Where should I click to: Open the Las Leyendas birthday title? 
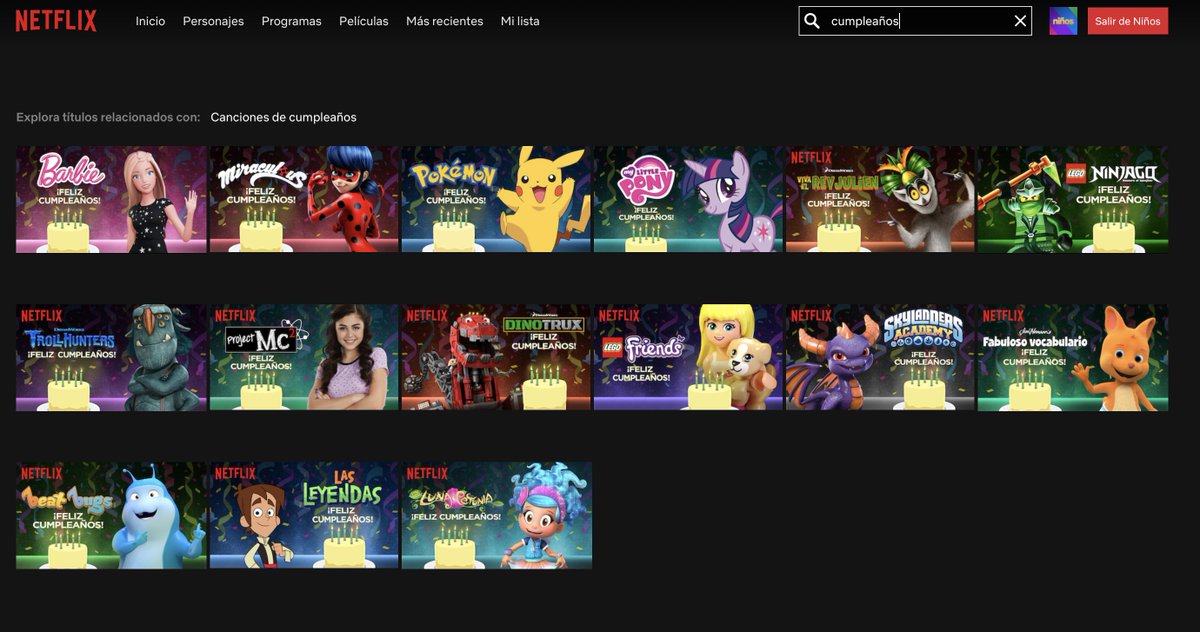[304, 516]
